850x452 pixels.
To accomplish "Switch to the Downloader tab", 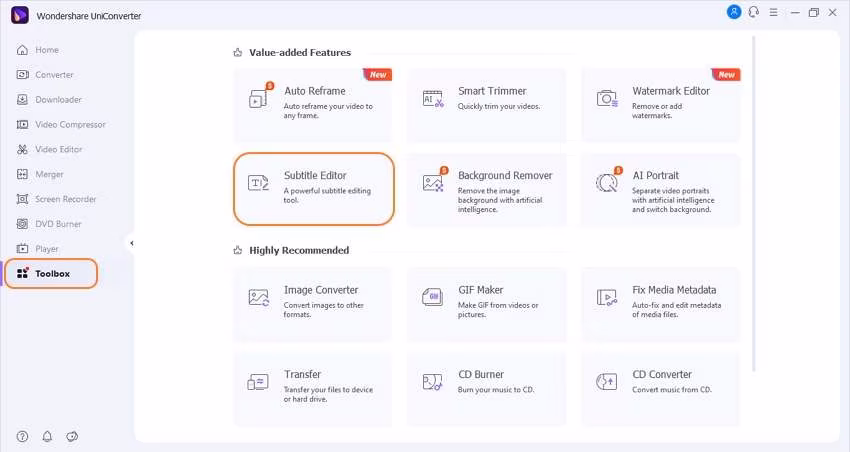I will coord(58,100).
